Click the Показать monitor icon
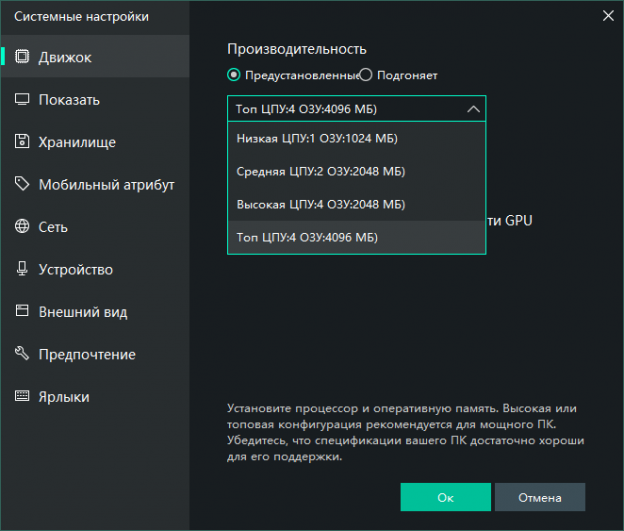624x531 pixels. (x=22, y=100)
